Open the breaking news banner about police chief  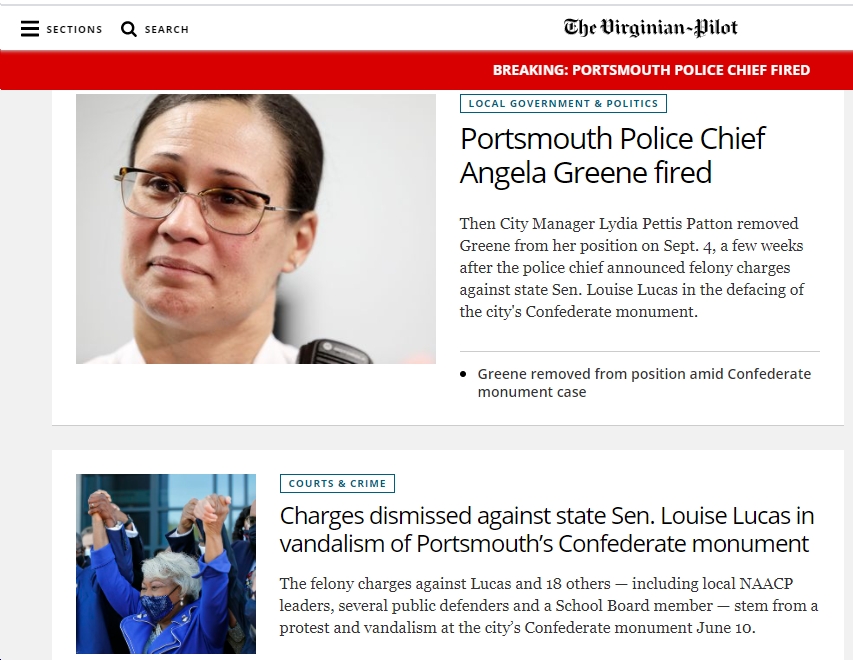(651, 70)
